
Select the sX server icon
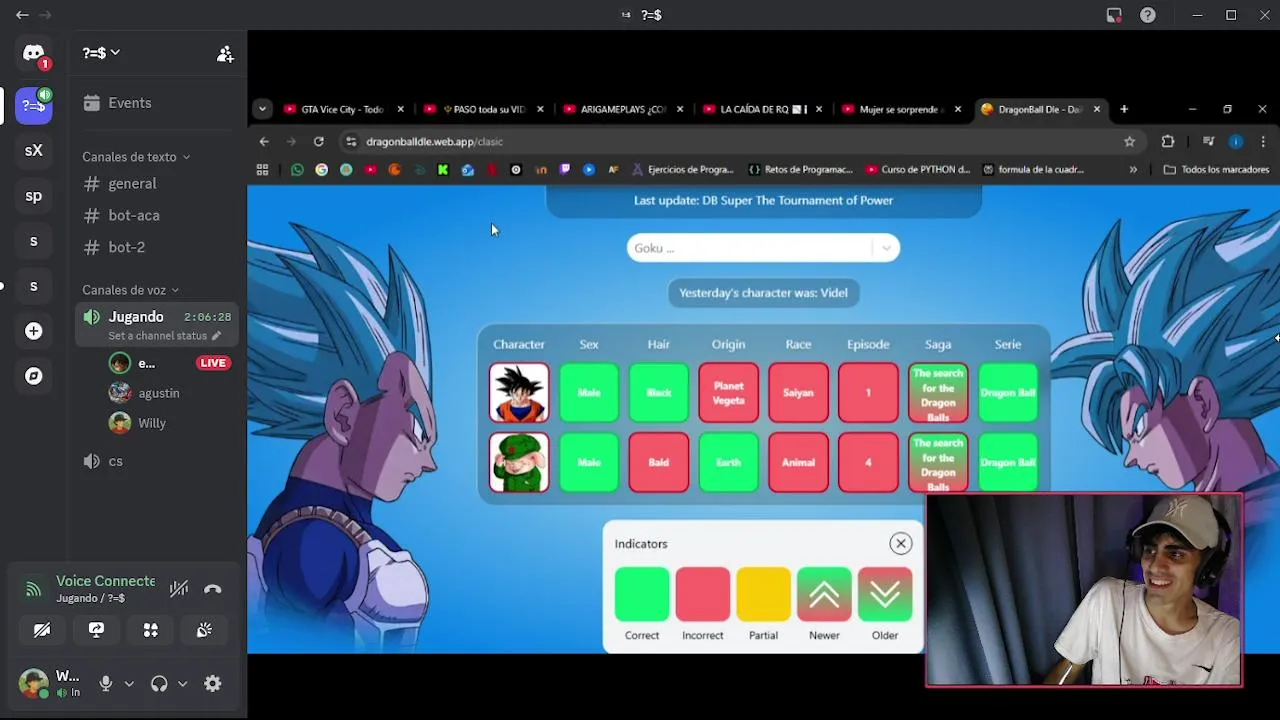[x=33, y=150]
